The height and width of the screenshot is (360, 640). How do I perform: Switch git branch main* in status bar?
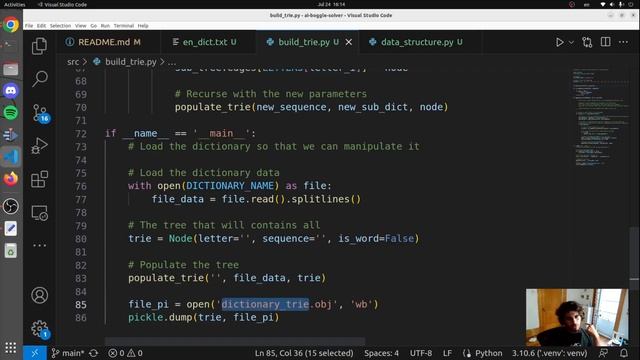67,353
